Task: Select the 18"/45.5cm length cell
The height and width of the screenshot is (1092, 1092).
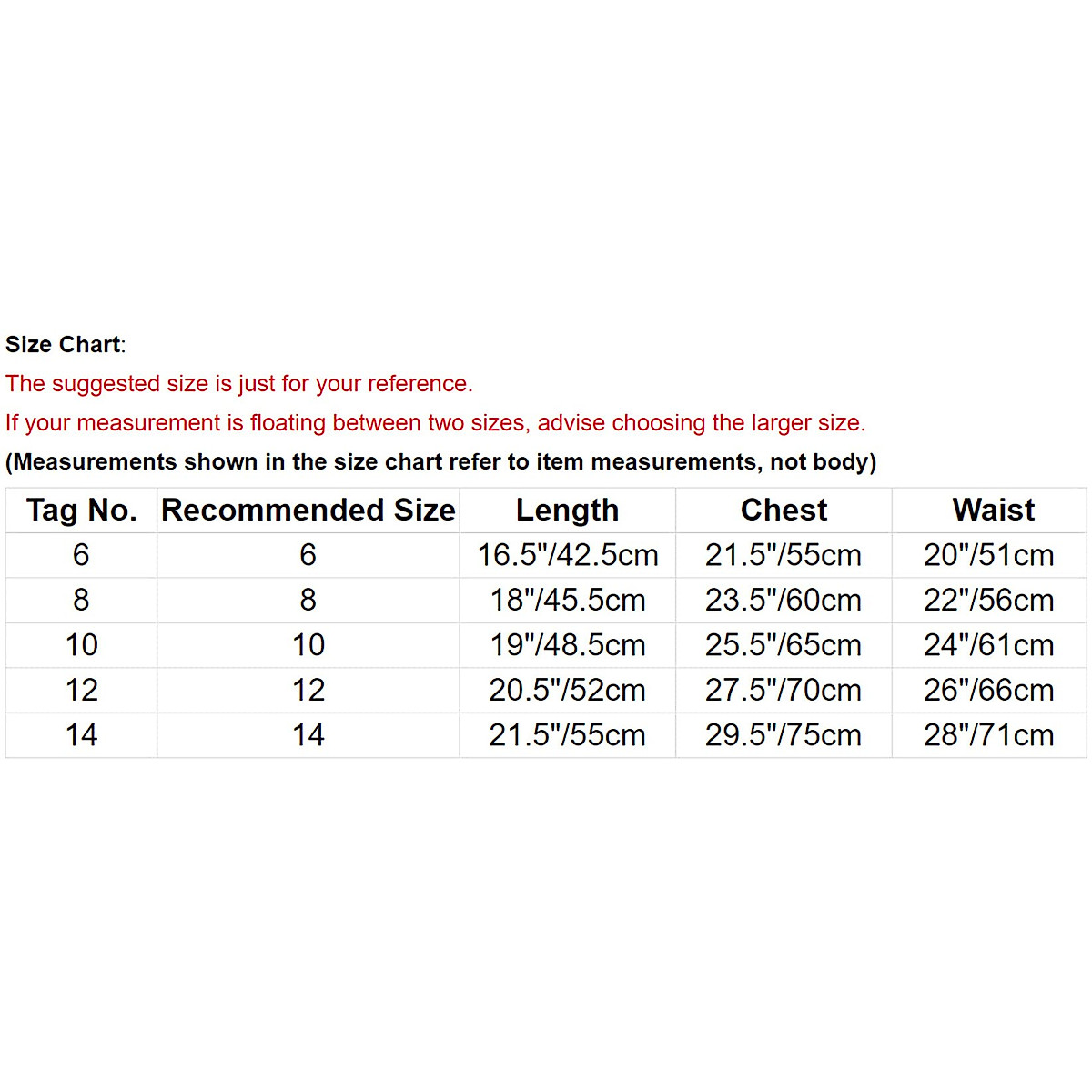Action: 567,601
